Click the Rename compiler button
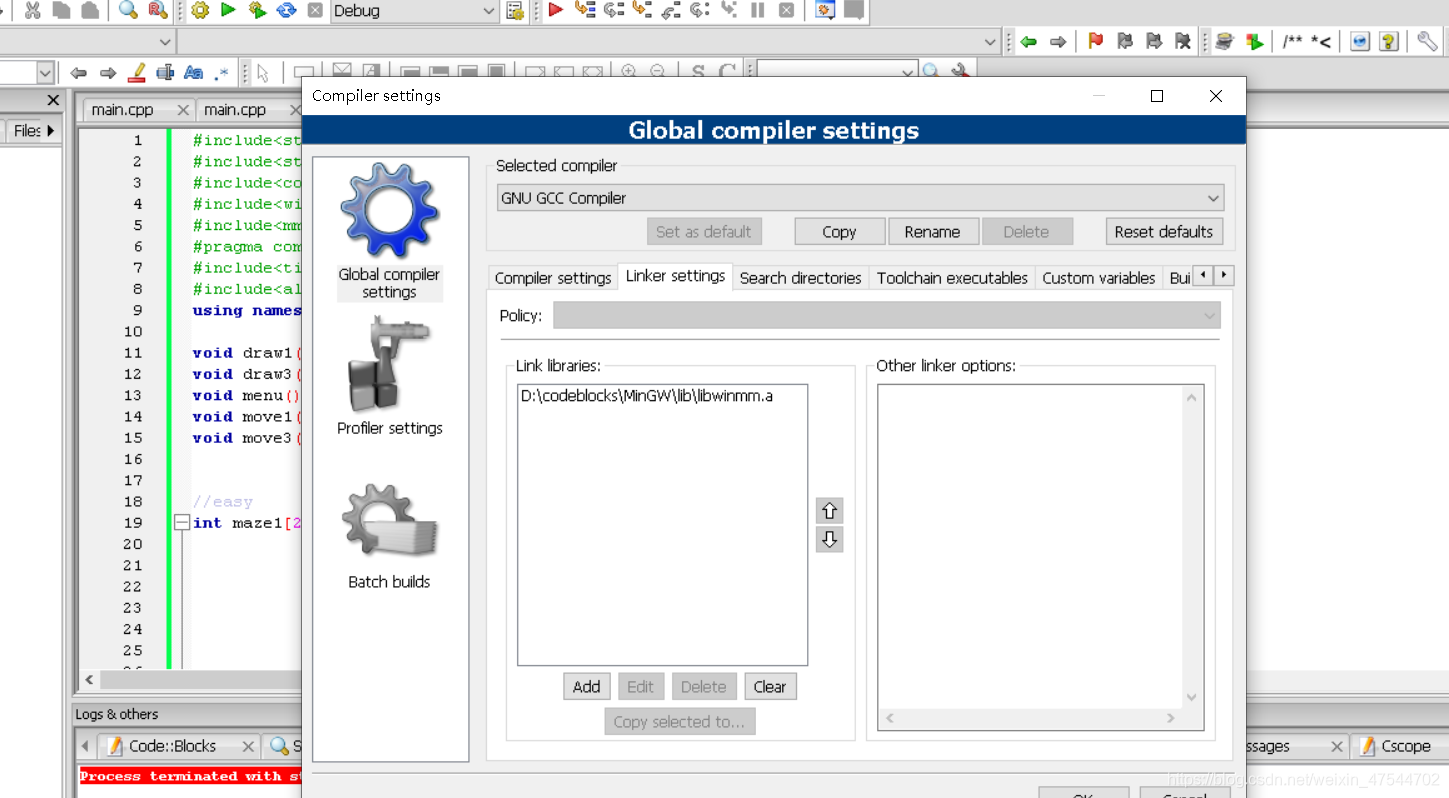This screenshot has width=1449, height=798. [932, 231]
